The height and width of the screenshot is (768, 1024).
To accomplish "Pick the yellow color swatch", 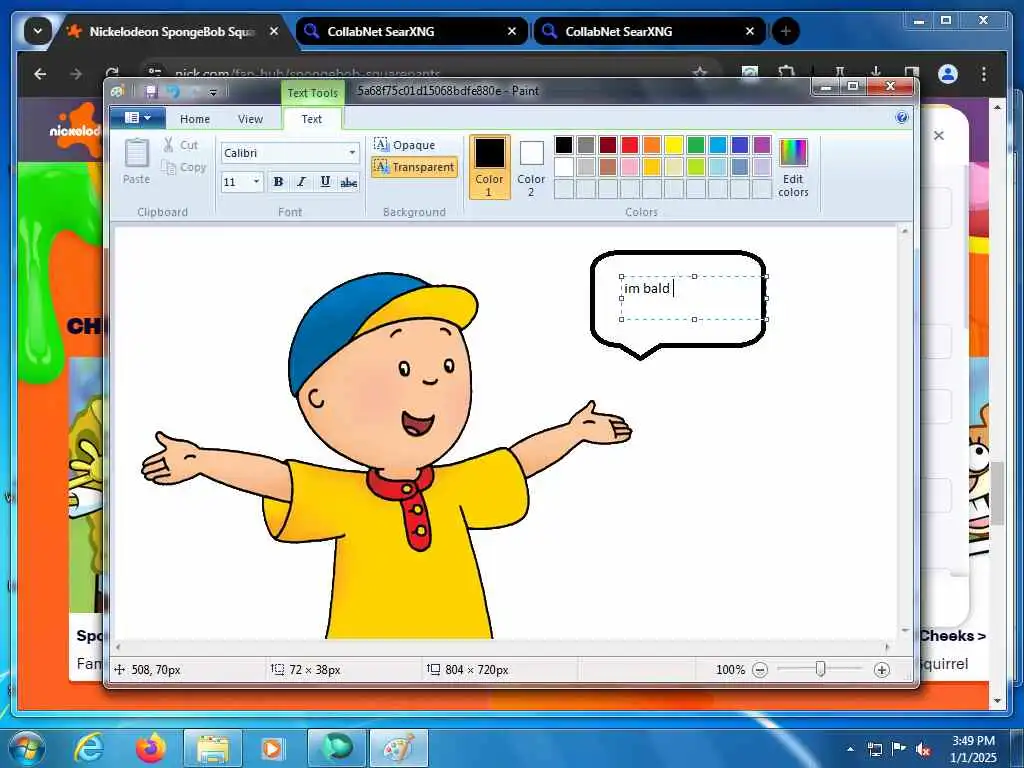I will tap(674, 144).
